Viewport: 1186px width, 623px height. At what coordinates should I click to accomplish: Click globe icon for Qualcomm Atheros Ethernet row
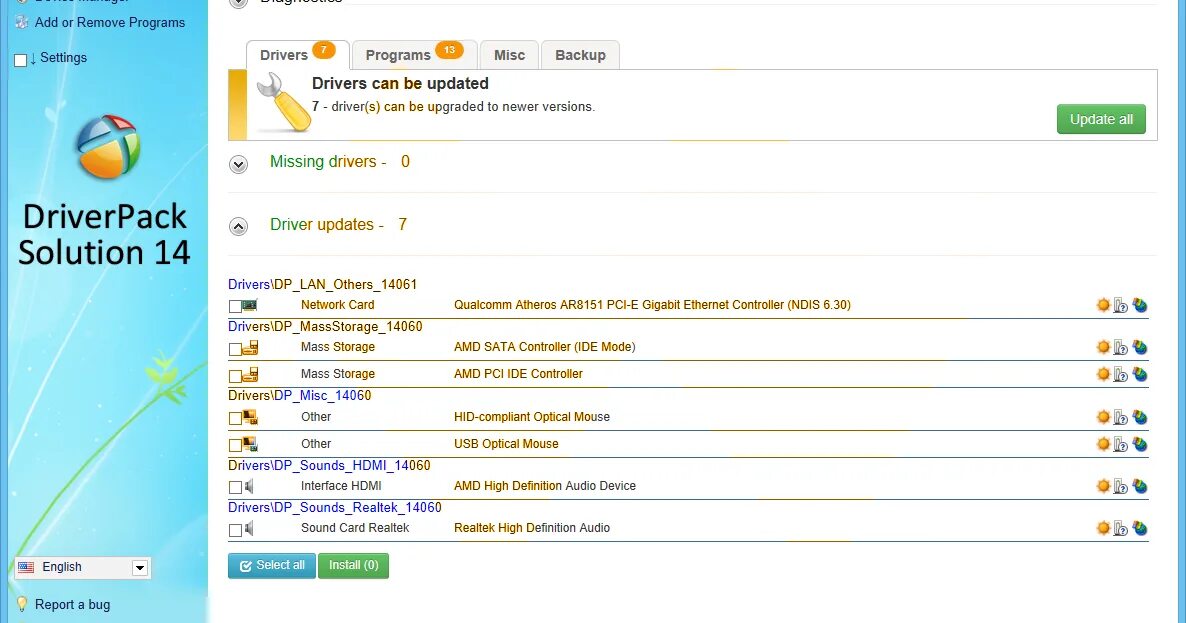(1140, 305)
